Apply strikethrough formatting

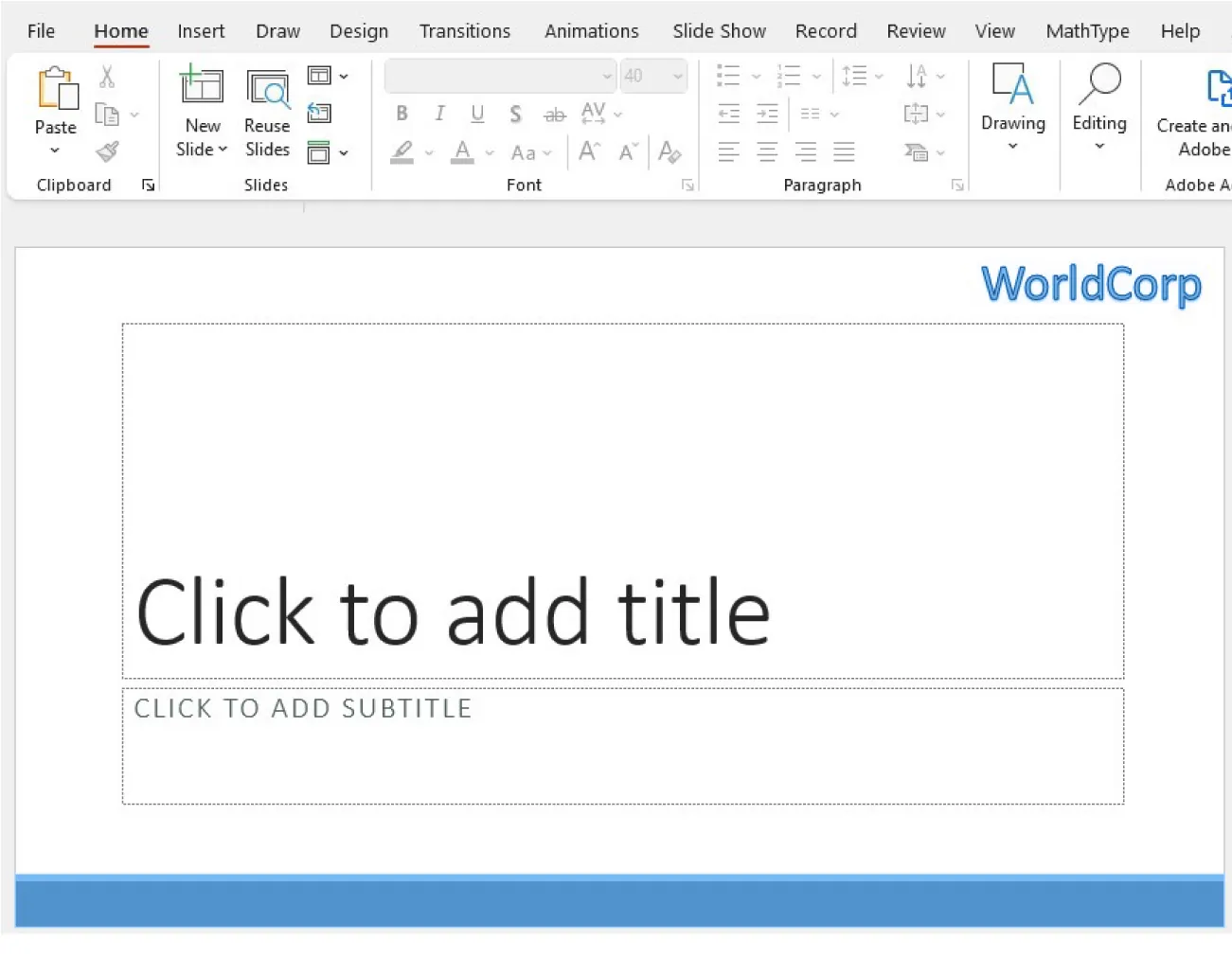[x=554, y=114]
